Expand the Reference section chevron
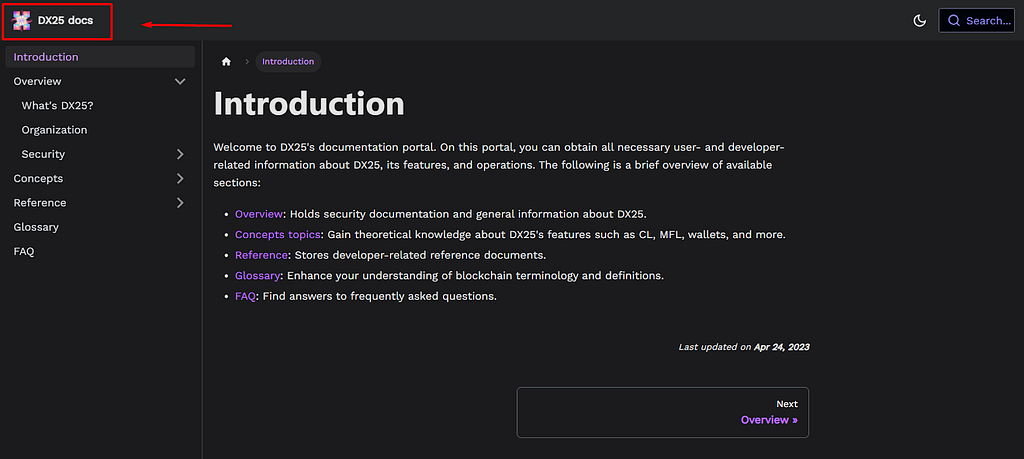This screenshot has height=459, width=1024. click(180, 202)
